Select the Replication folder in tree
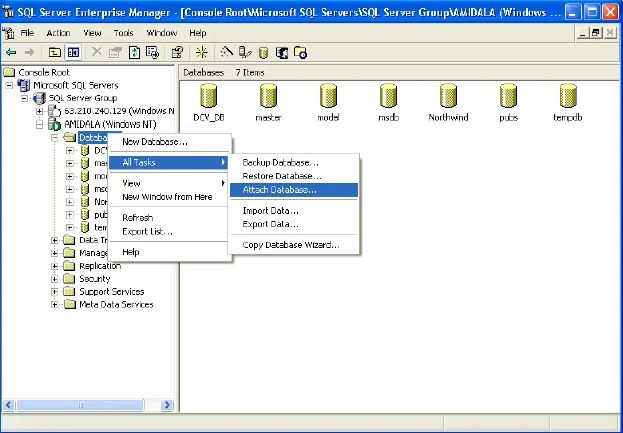 coord(100,266)
